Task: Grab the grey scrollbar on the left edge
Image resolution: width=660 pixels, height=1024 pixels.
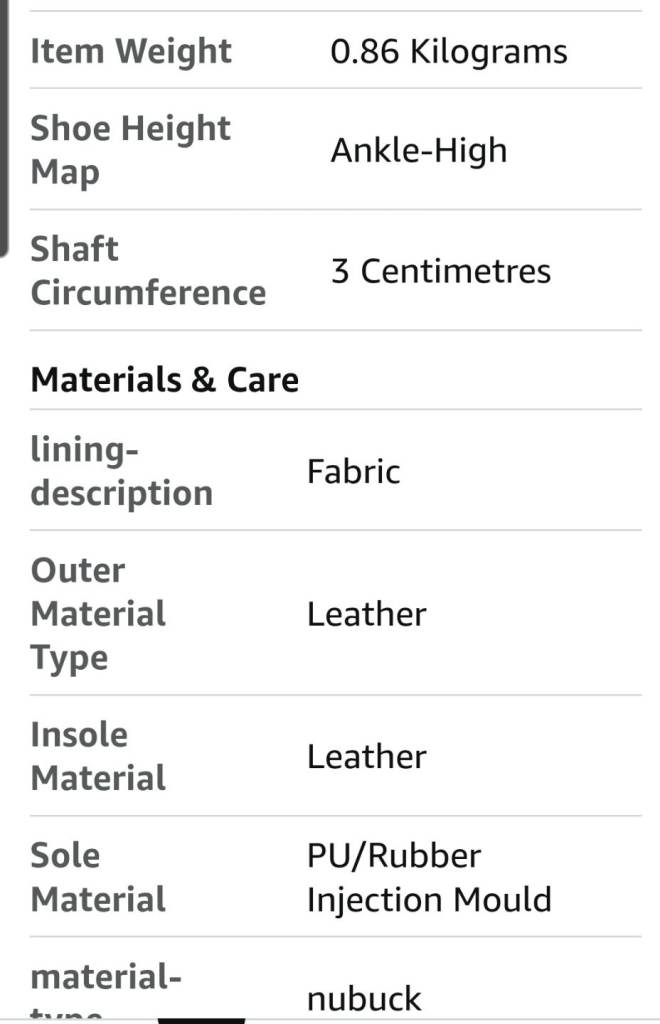Action: (4, 130)
